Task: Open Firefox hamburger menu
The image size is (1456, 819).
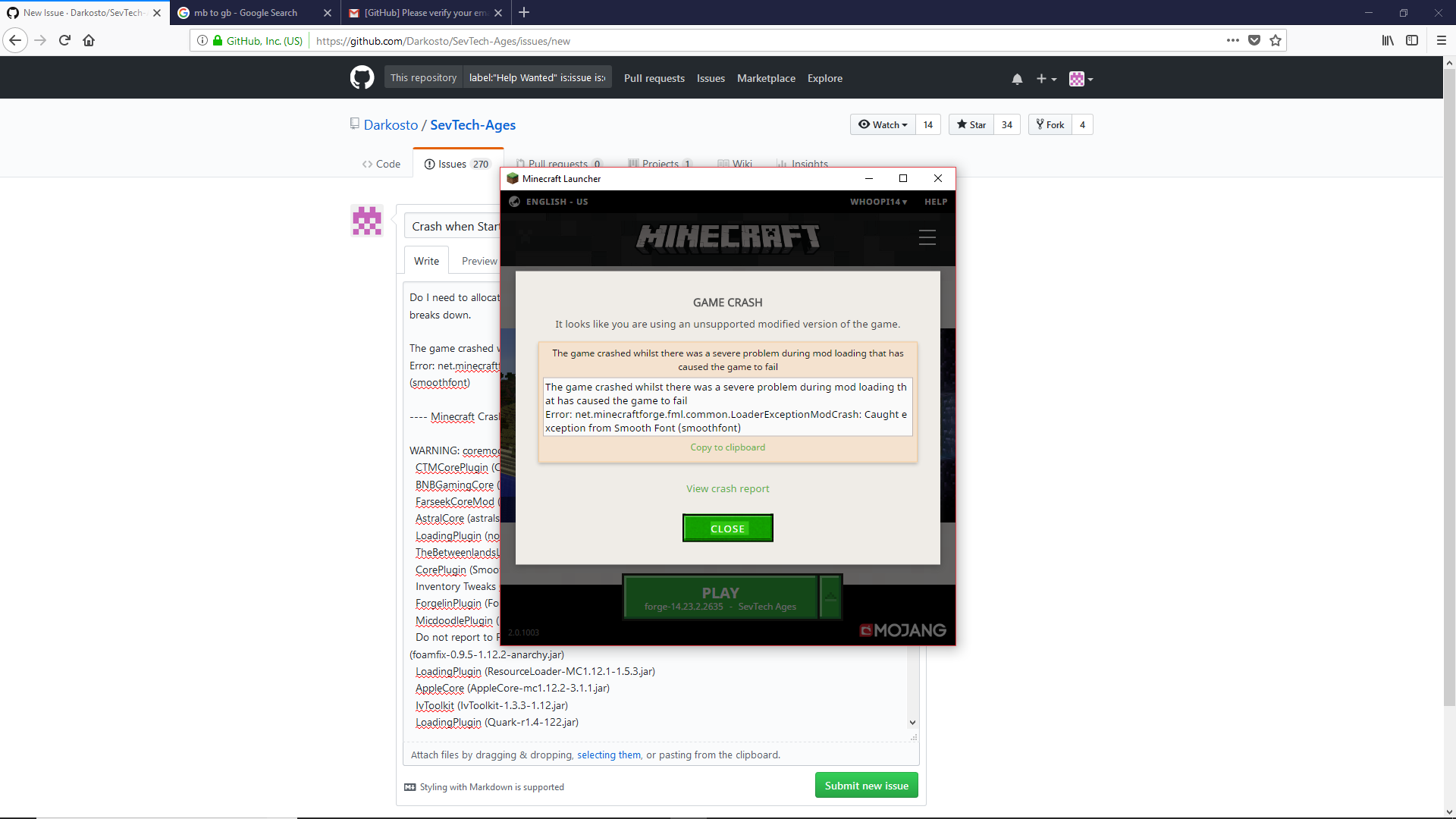Action: click(1442, 40)
